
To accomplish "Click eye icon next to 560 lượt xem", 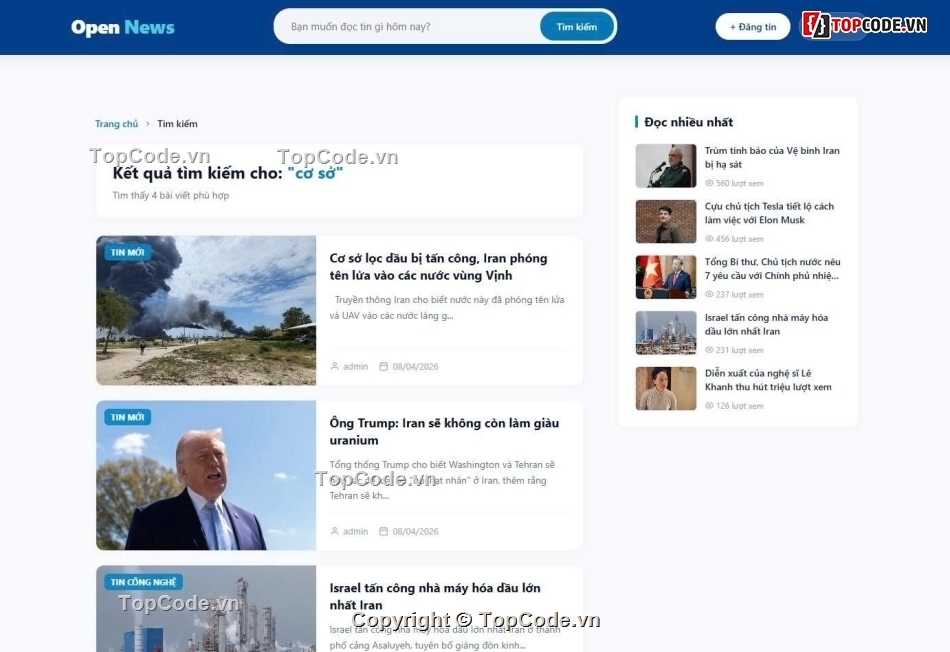I will (709, 183).
